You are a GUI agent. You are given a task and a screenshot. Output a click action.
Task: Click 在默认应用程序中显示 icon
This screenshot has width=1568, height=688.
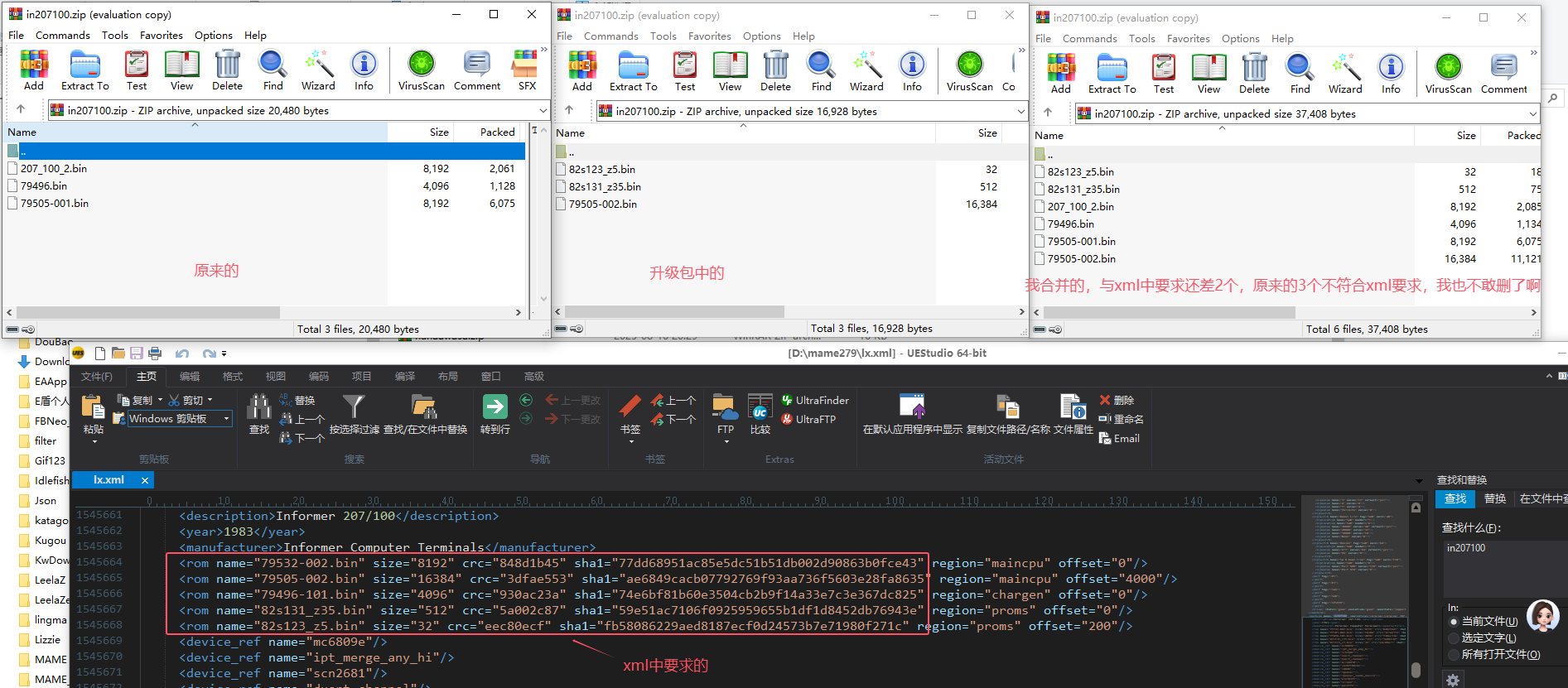point(912,407)
